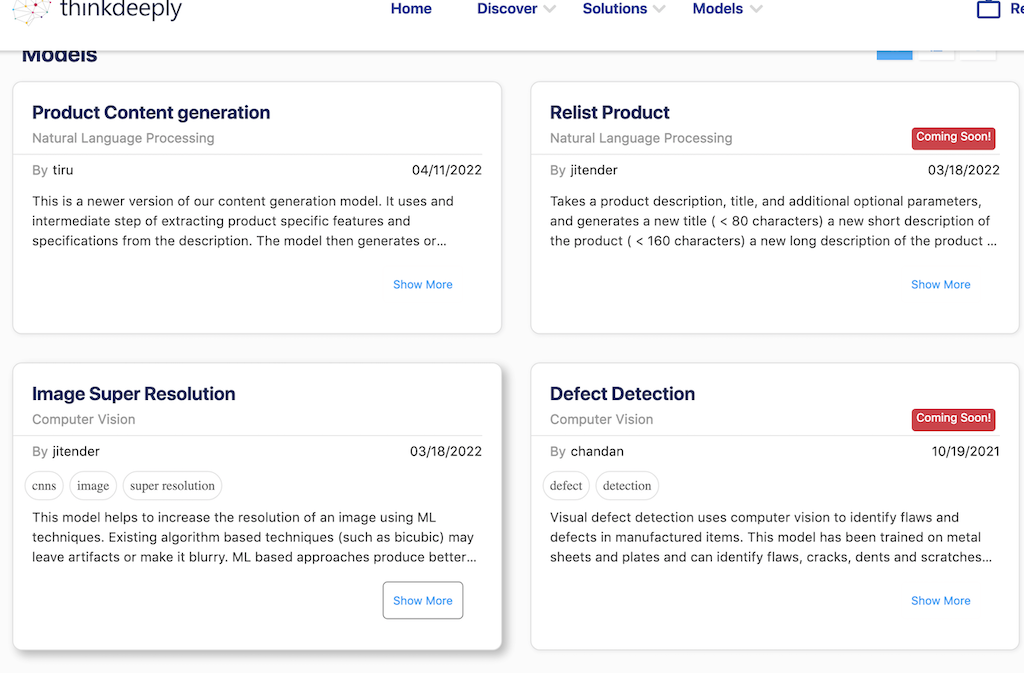Viewport: 1024px width, 673px height.
Task: Click Show More on Image Super Resolution
Action: click(422, 600)
